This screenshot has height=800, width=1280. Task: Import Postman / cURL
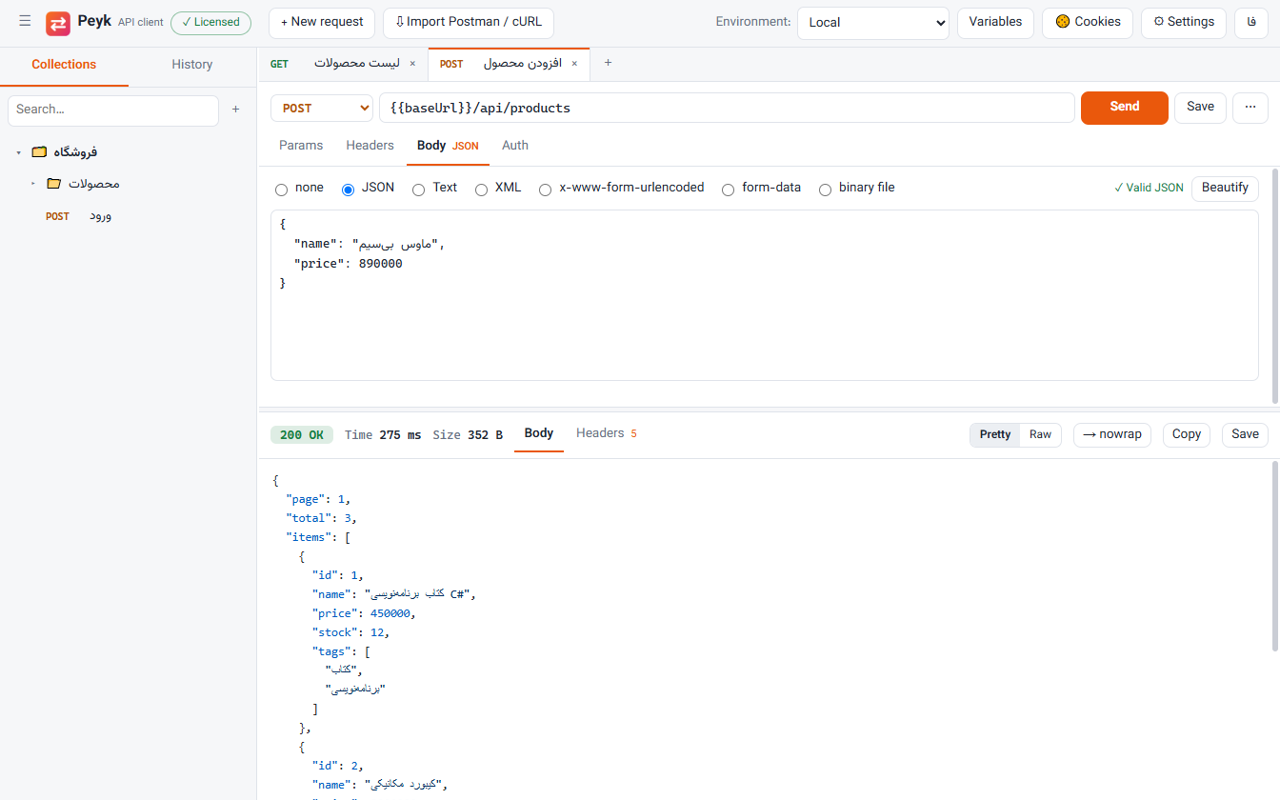468,23
